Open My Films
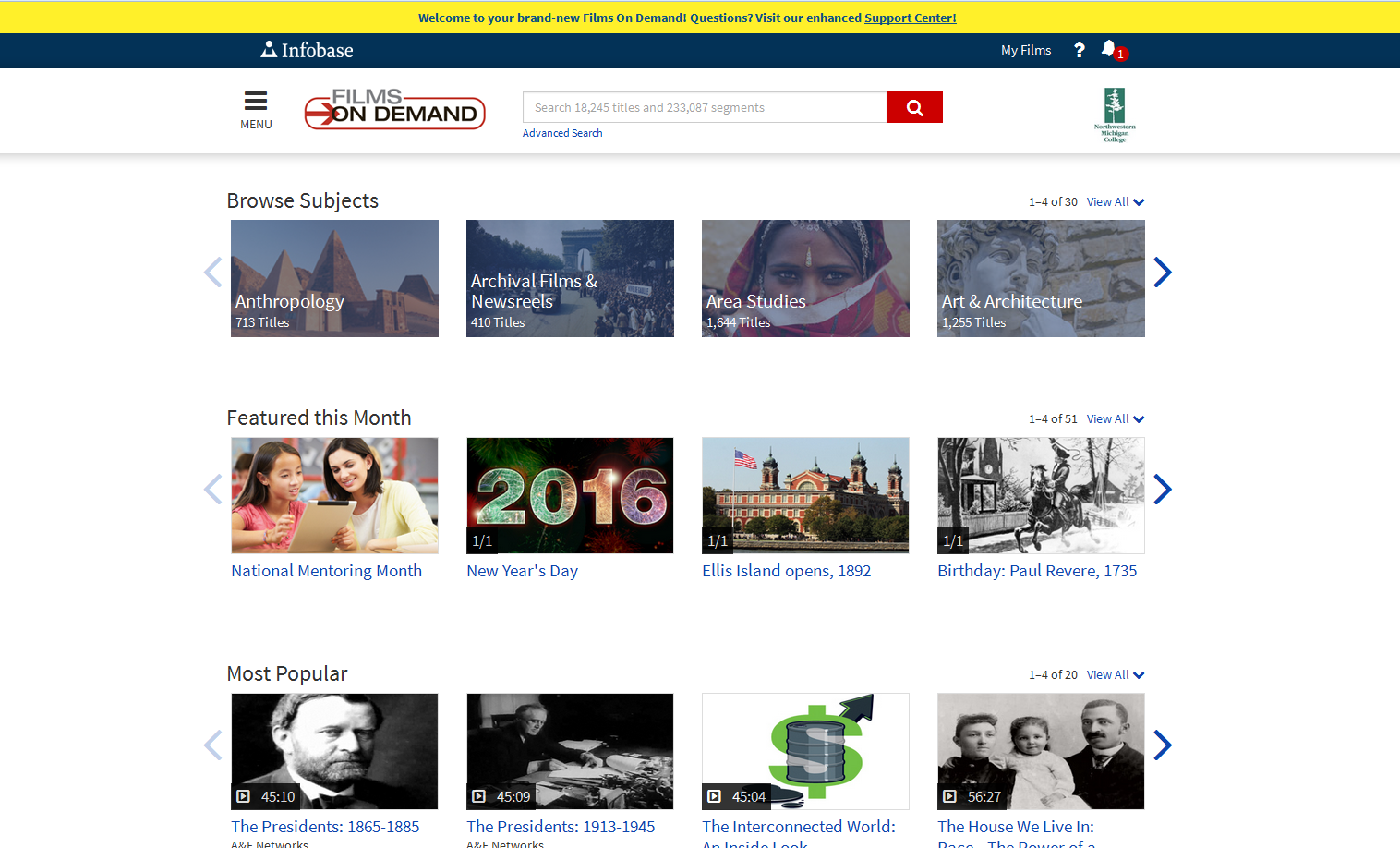1400x848 pixels. pos(1025,50)
